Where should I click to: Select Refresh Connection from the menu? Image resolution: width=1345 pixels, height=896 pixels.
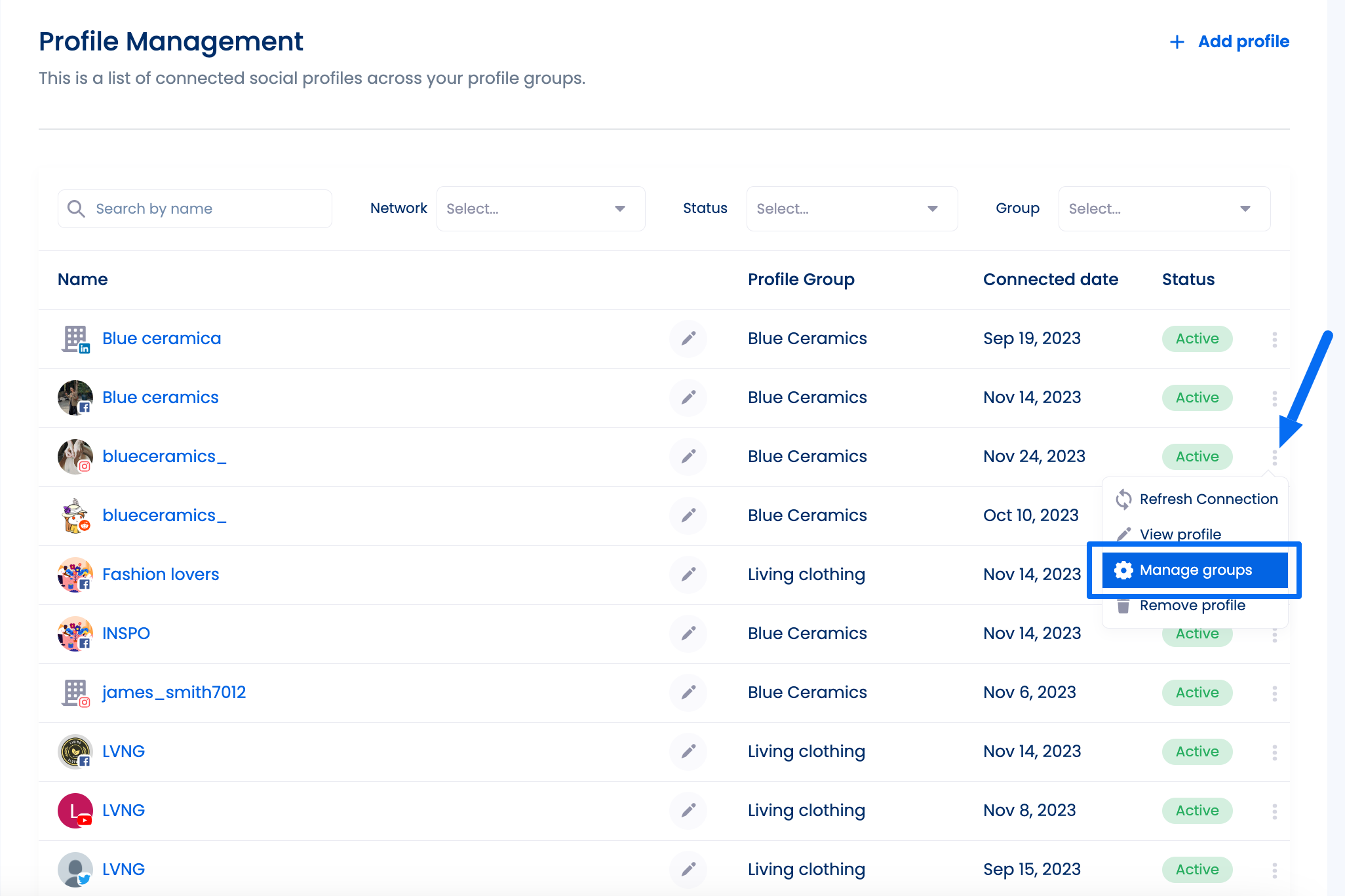(x=1196, y=499)
